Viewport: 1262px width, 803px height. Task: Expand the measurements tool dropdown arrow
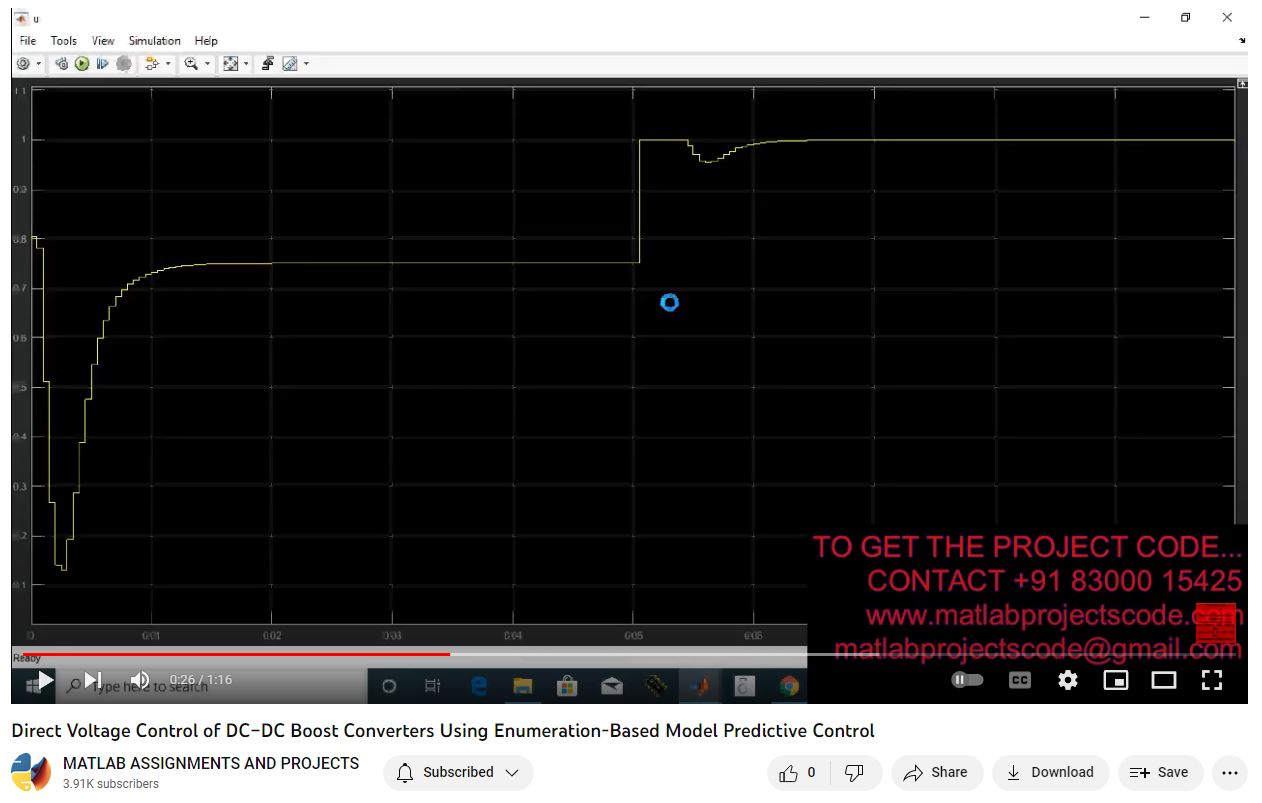[306, 64]
